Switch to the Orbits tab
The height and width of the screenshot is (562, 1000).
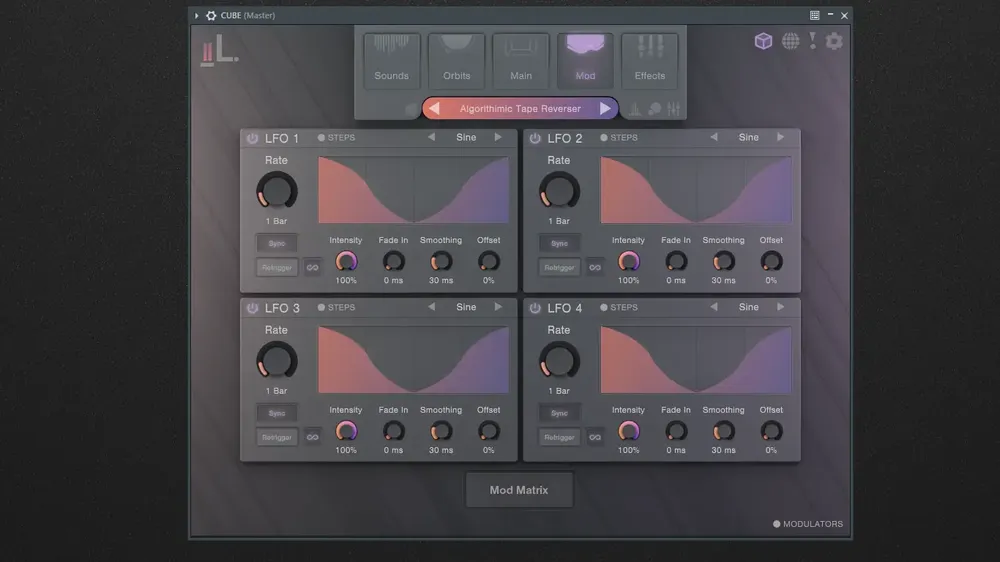pyautogui.click(x=457, y=61)
